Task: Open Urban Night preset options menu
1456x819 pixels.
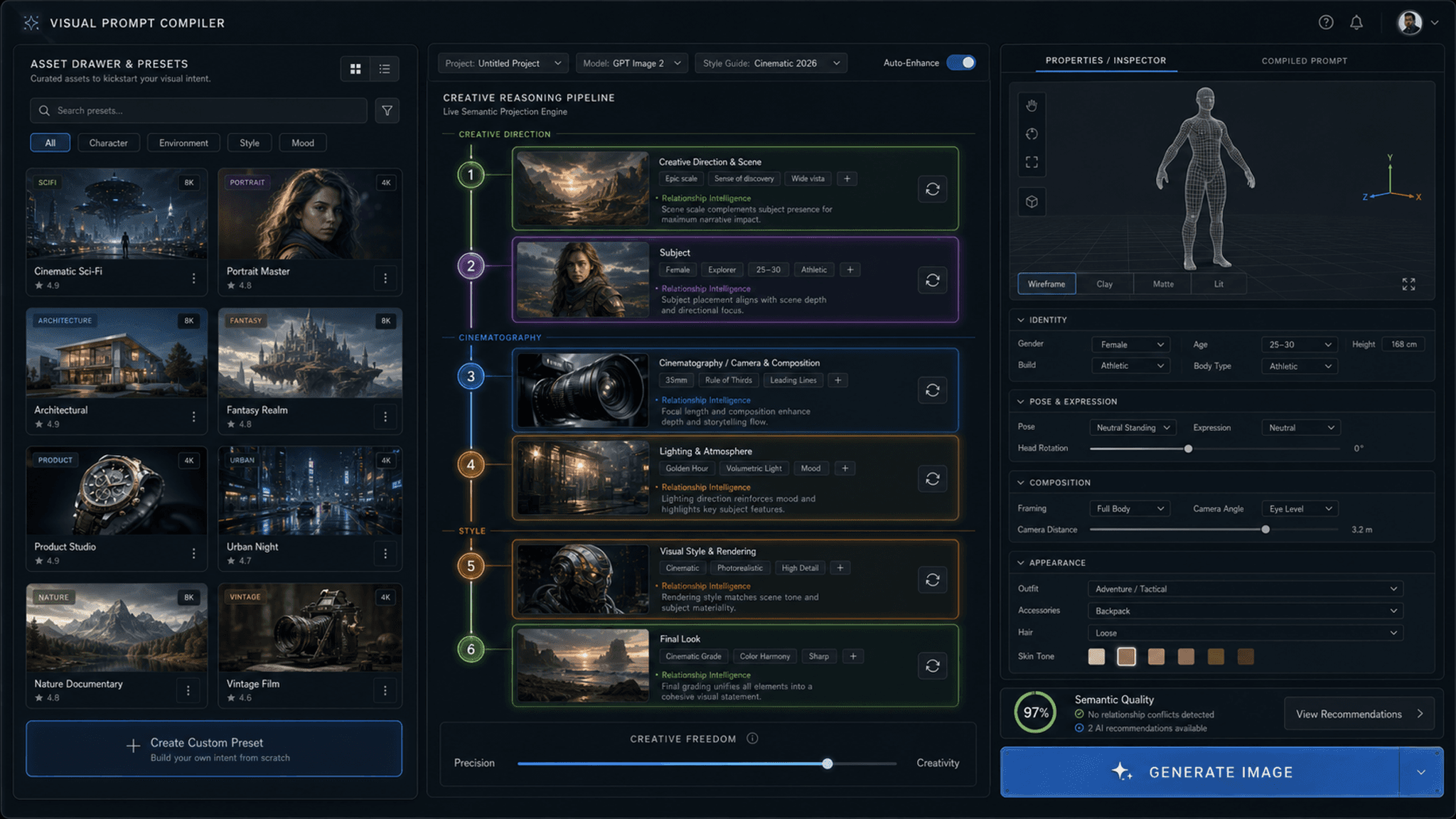Action: (385, 554)
